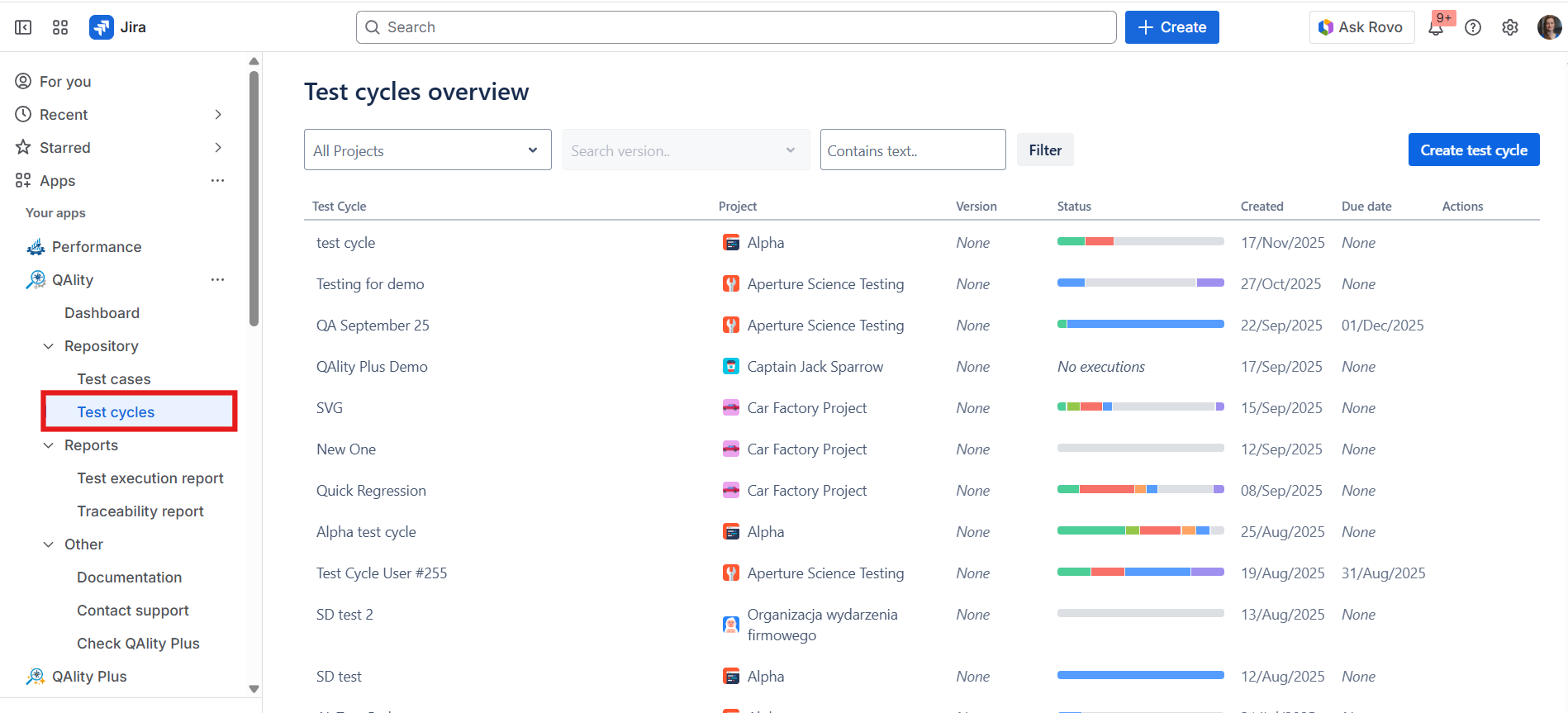Open the Performance app icon

36,246
